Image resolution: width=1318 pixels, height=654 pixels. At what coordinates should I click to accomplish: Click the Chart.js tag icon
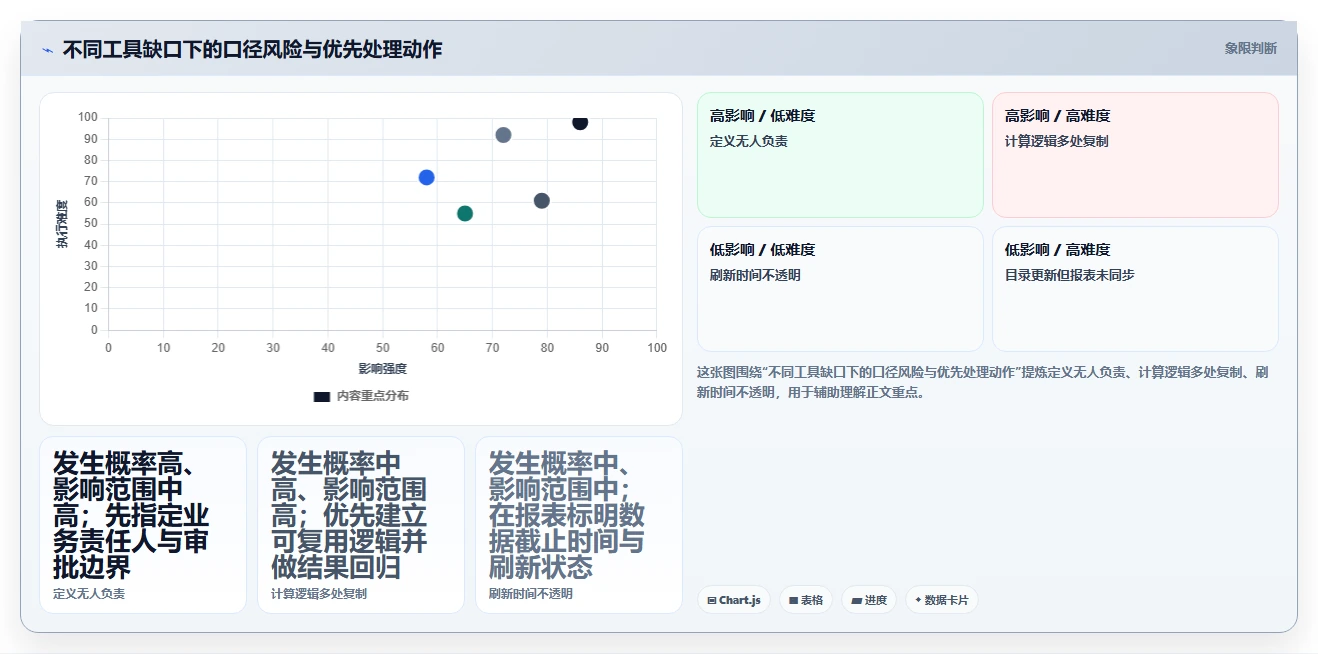[x=711, y=601]
